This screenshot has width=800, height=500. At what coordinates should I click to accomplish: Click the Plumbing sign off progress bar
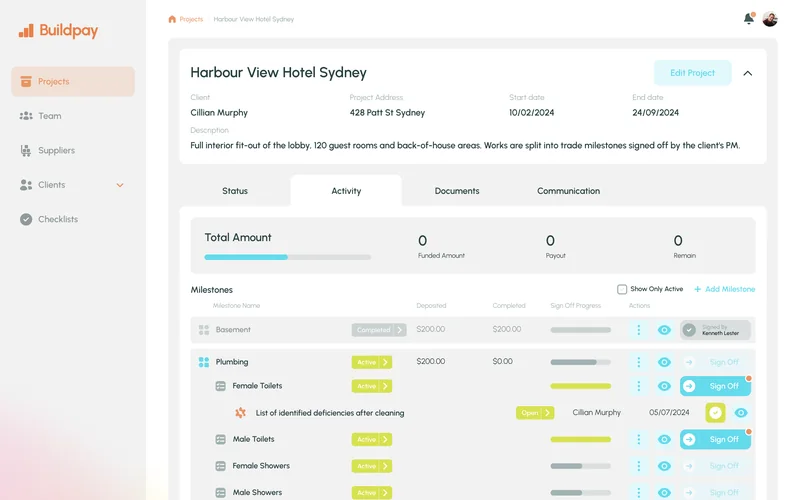[580, 362]
